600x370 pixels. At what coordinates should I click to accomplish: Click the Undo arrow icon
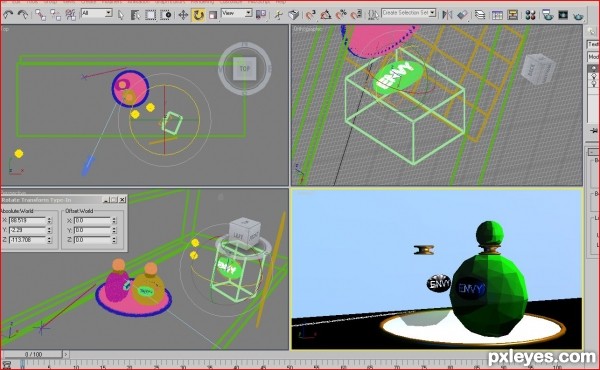tap(8, 15)
